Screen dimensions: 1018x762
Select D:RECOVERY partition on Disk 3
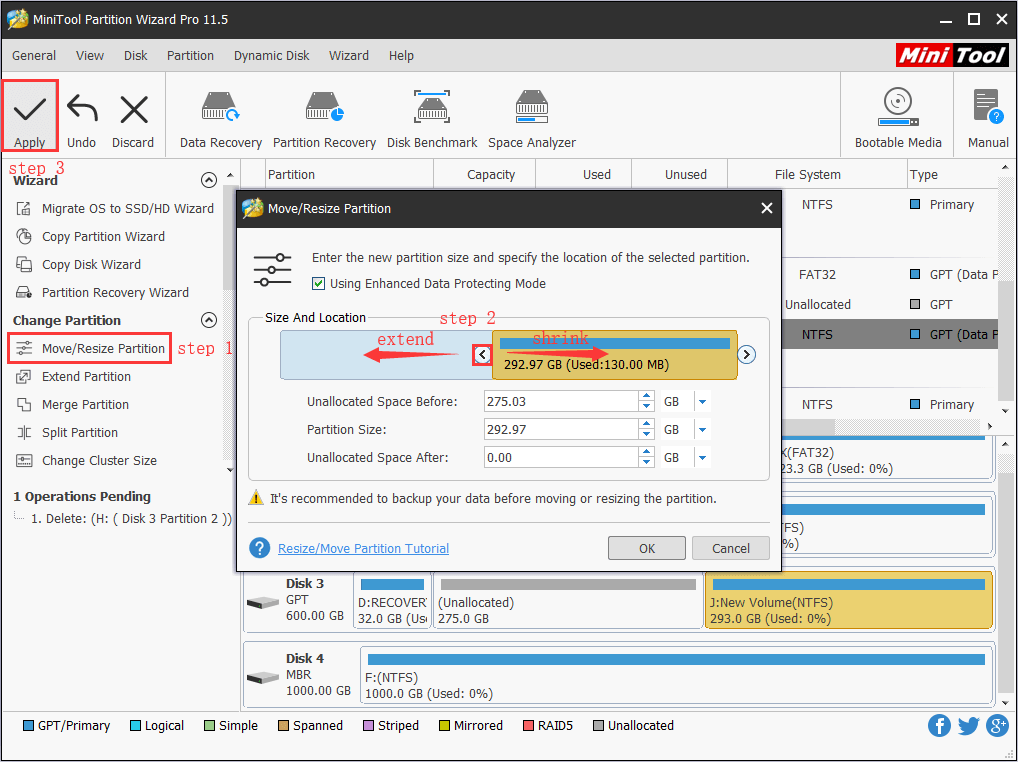[392, 600]
